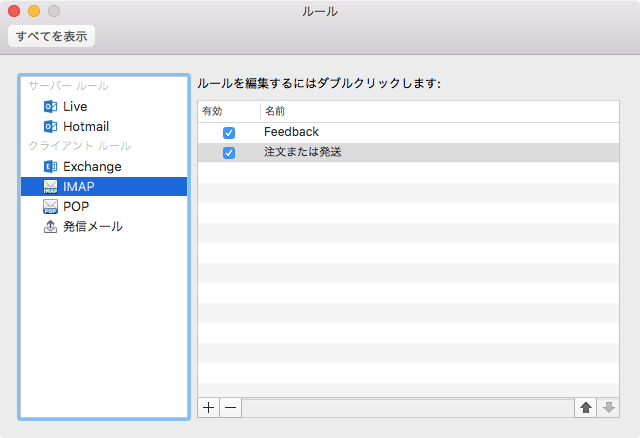Click the 有効 column header

tap(229, 111)
